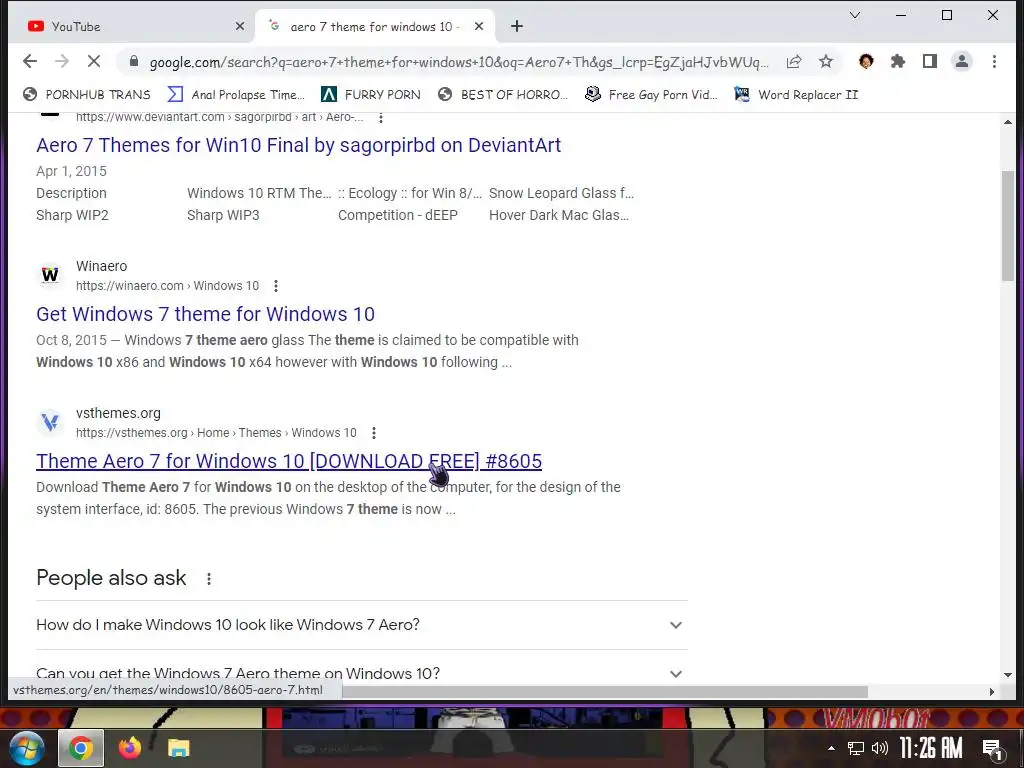Click the avatar extension icon in toolbar
The image size is (1024, 768).
click(x=866, y=61)
